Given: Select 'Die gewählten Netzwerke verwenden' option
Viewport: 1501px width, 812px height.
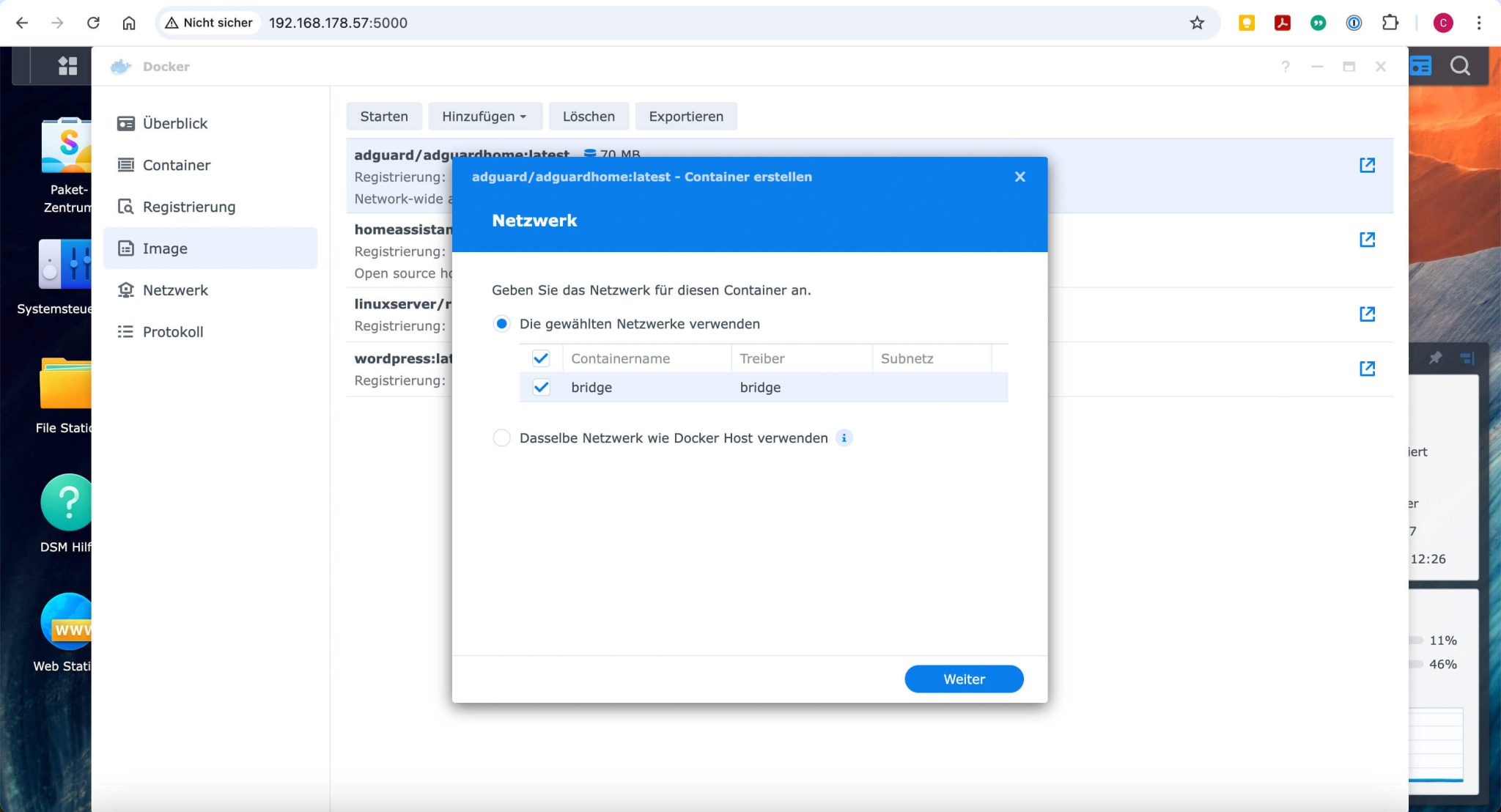Looking at the screenshot, I should click(501, 323).
